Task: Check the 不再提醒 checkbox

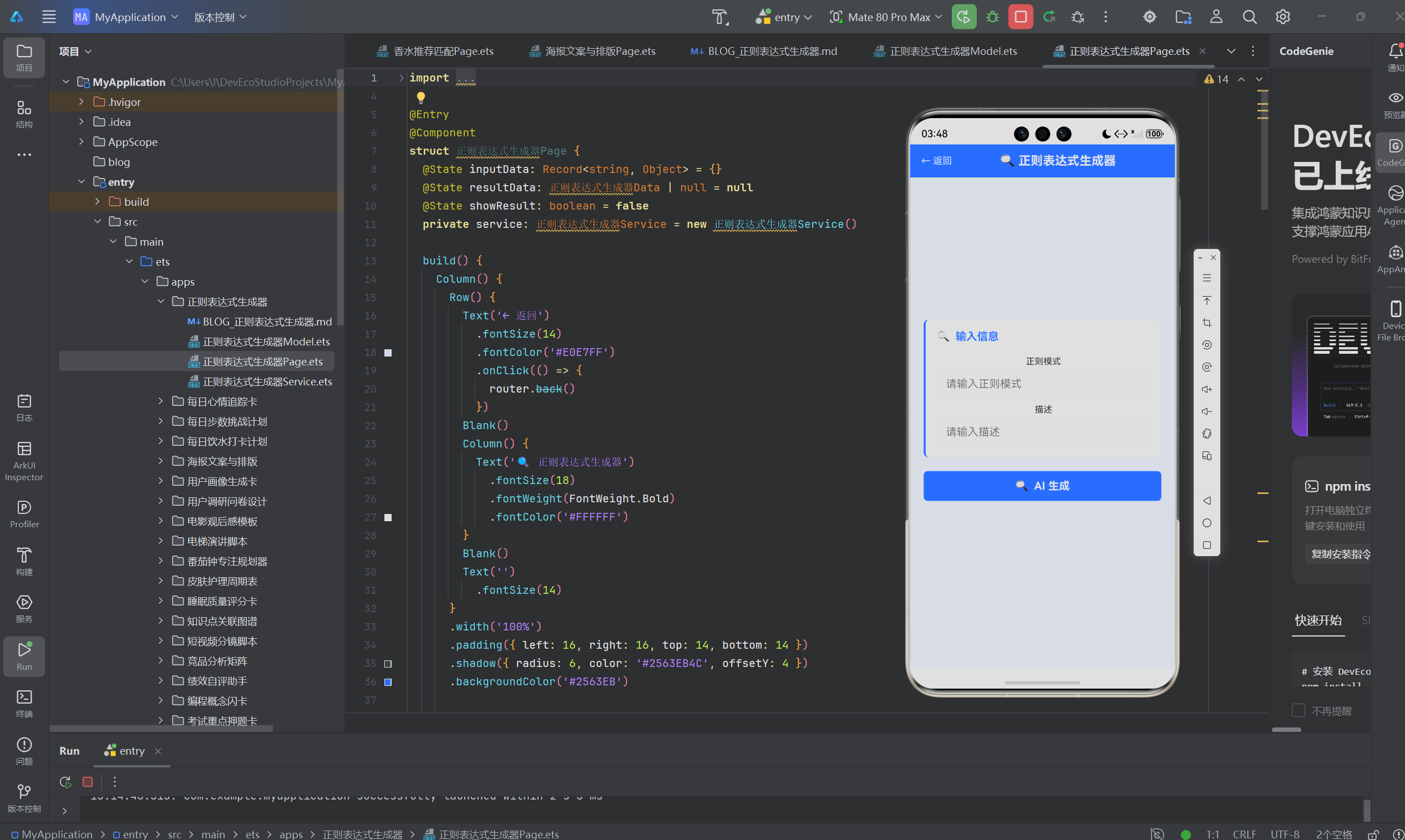Action: 1299,710
